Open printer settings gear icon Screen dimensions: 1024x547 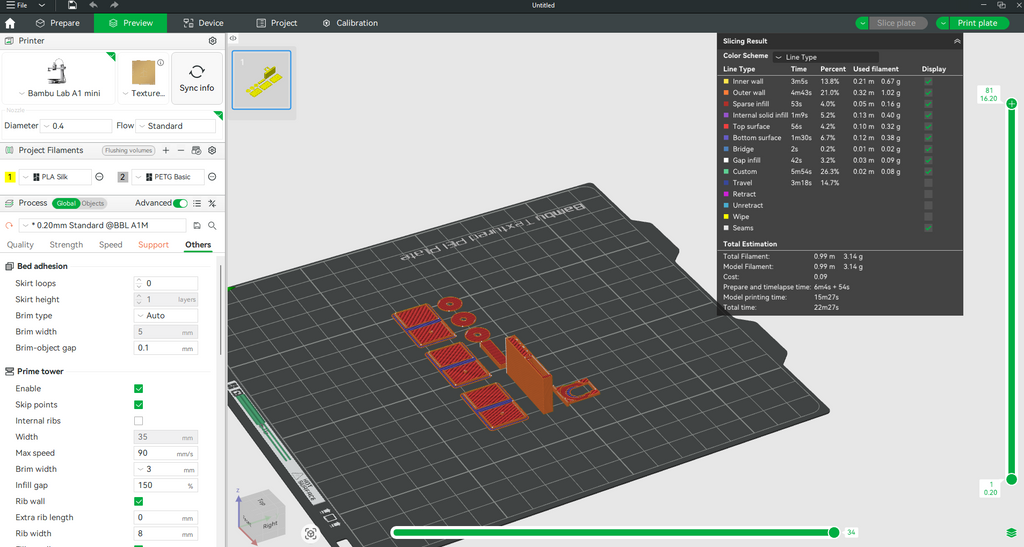point(212,41)
